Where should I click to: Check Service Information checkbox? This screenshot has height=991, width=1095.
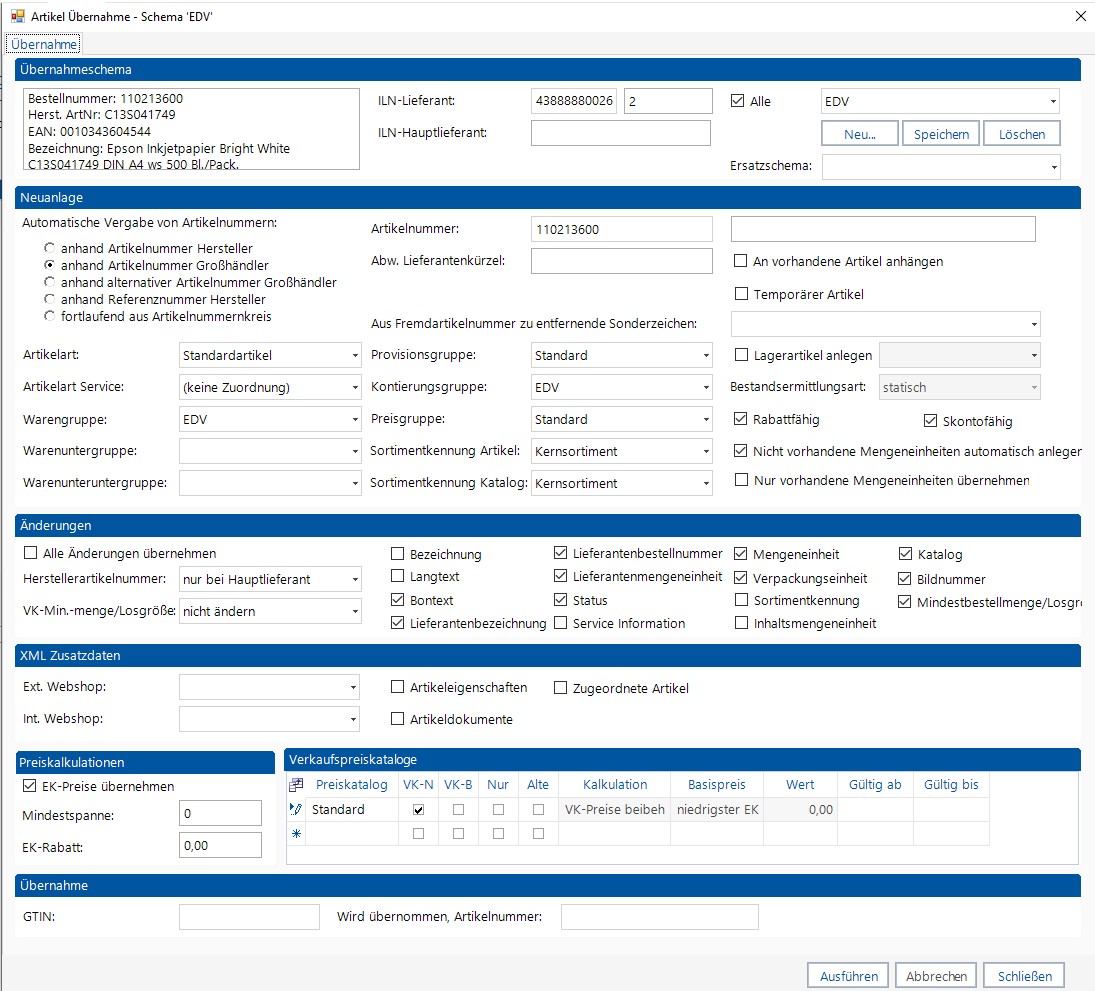560,622
